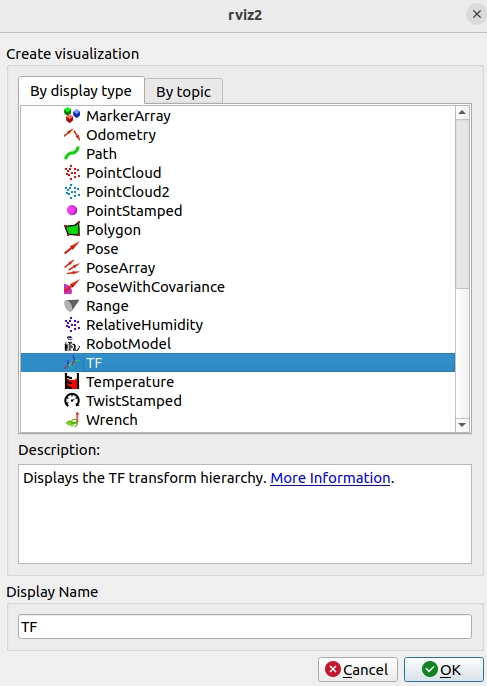Pick the green Path icon
Screen dimensions: 487x686
72,154
